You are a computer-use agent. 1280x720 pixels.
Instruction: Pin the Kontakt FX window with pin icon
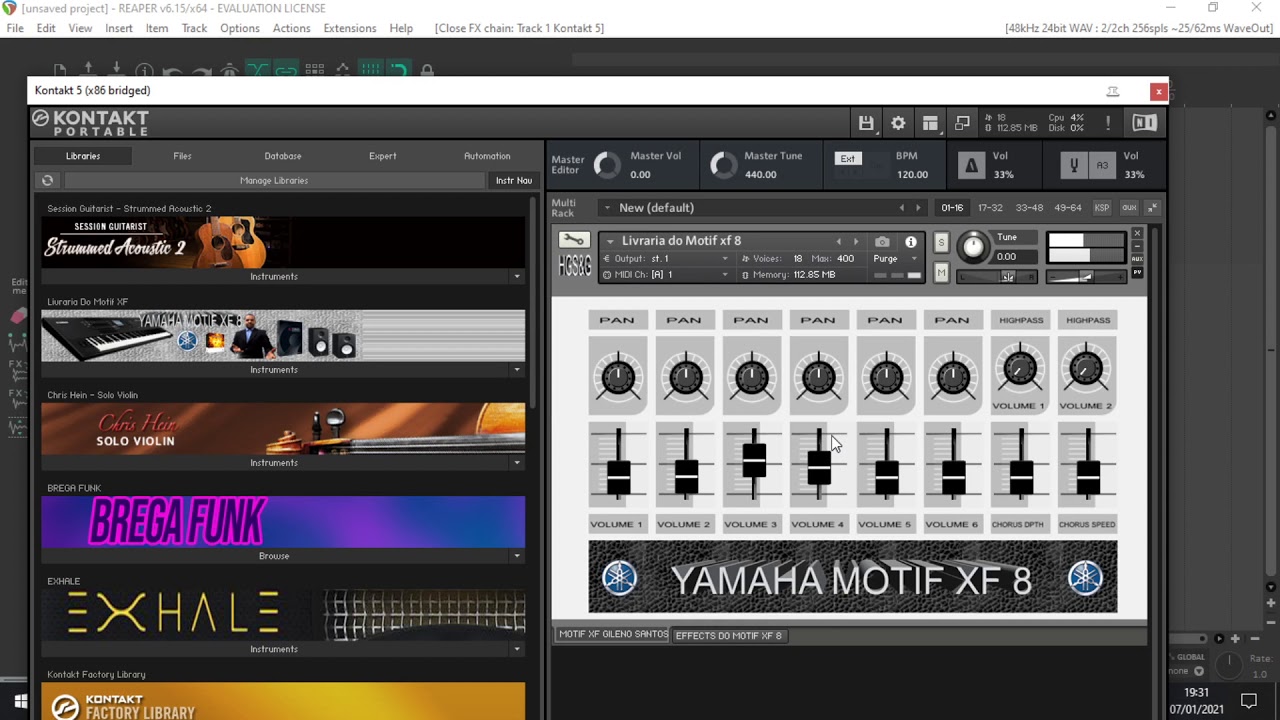click(1112, 91)
